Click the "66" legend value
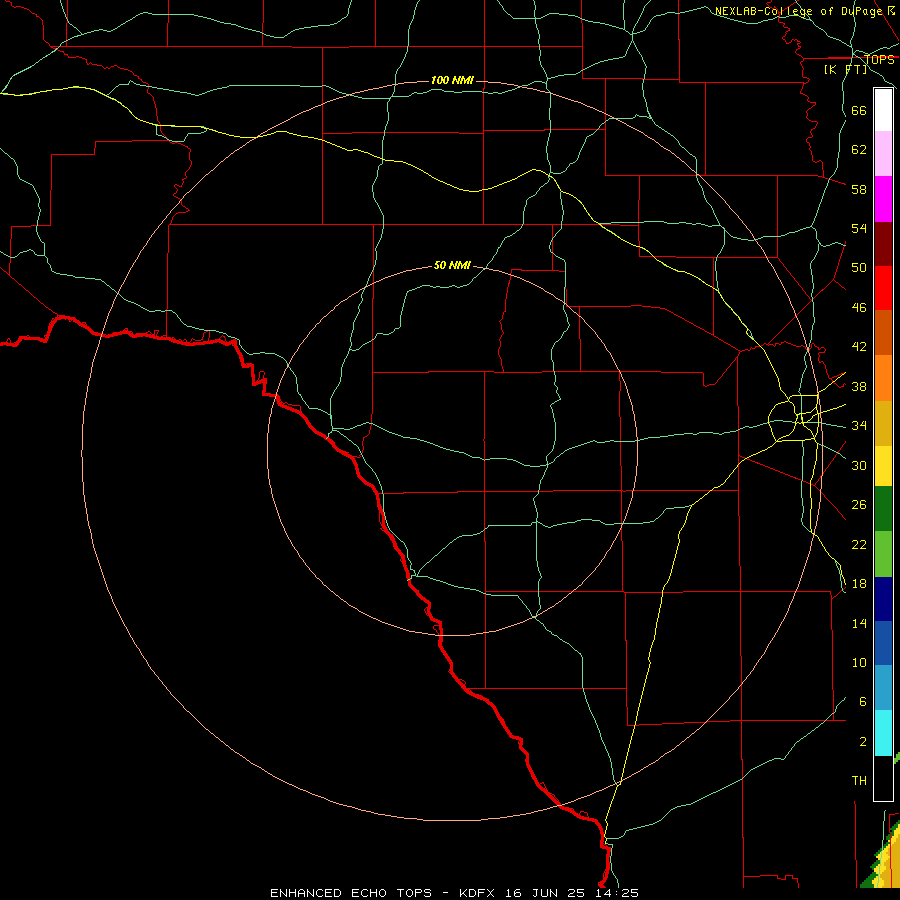The image size is (900, 900). (859, 110)
